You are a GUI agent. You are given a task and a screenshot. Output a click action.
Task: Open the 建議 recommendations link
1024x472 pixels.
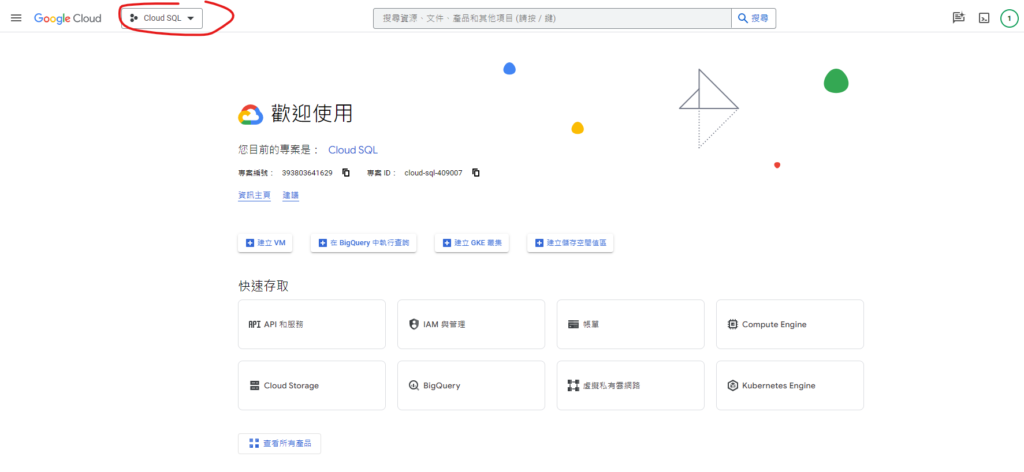(290, 195)
